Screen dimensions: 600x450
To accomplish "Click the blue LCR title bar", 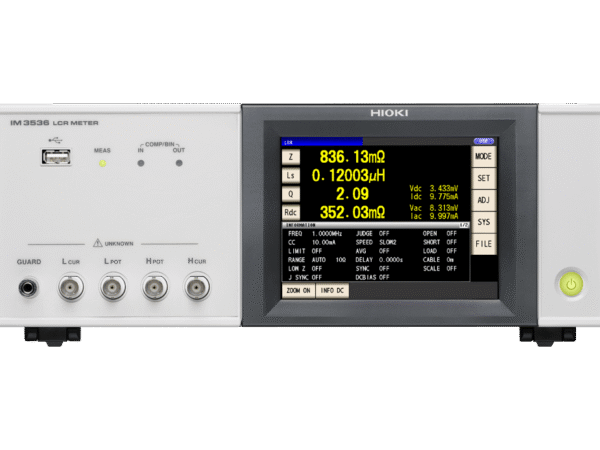I will (x=322, y=142).
